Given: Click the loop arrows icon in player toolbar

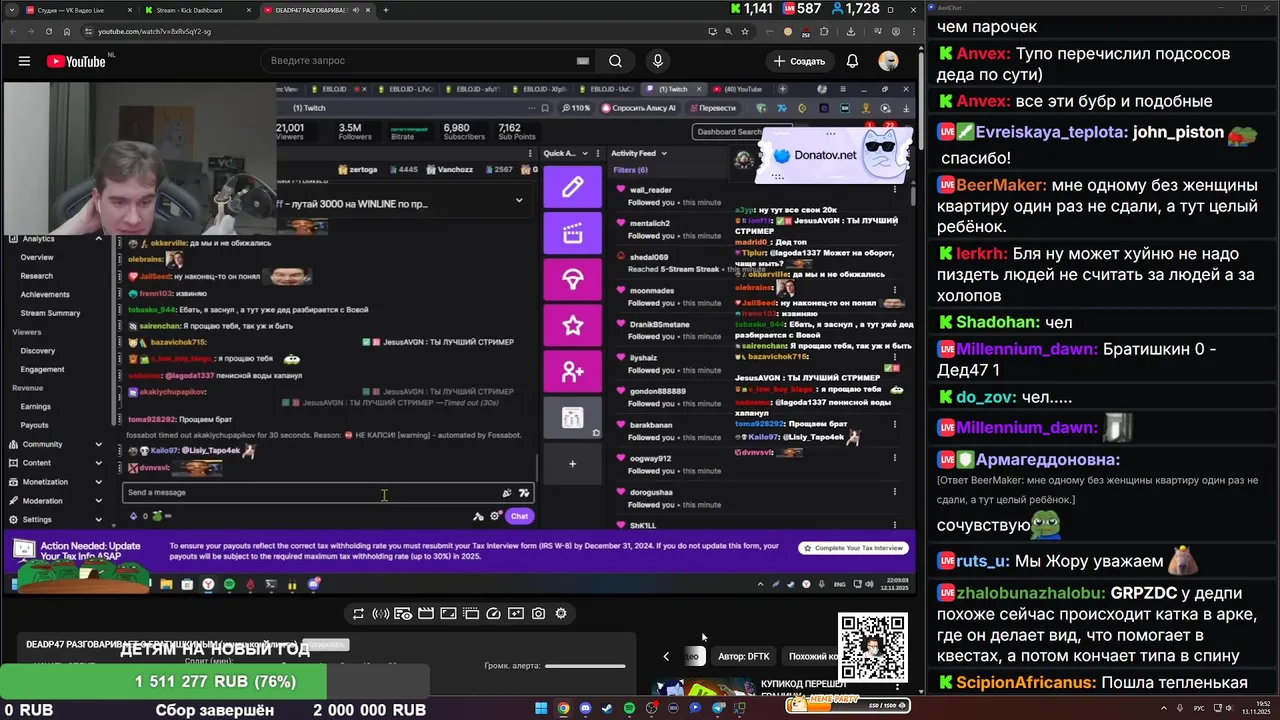Looking at the screenshot, I should pyautogui.click(x=358, y=614).
